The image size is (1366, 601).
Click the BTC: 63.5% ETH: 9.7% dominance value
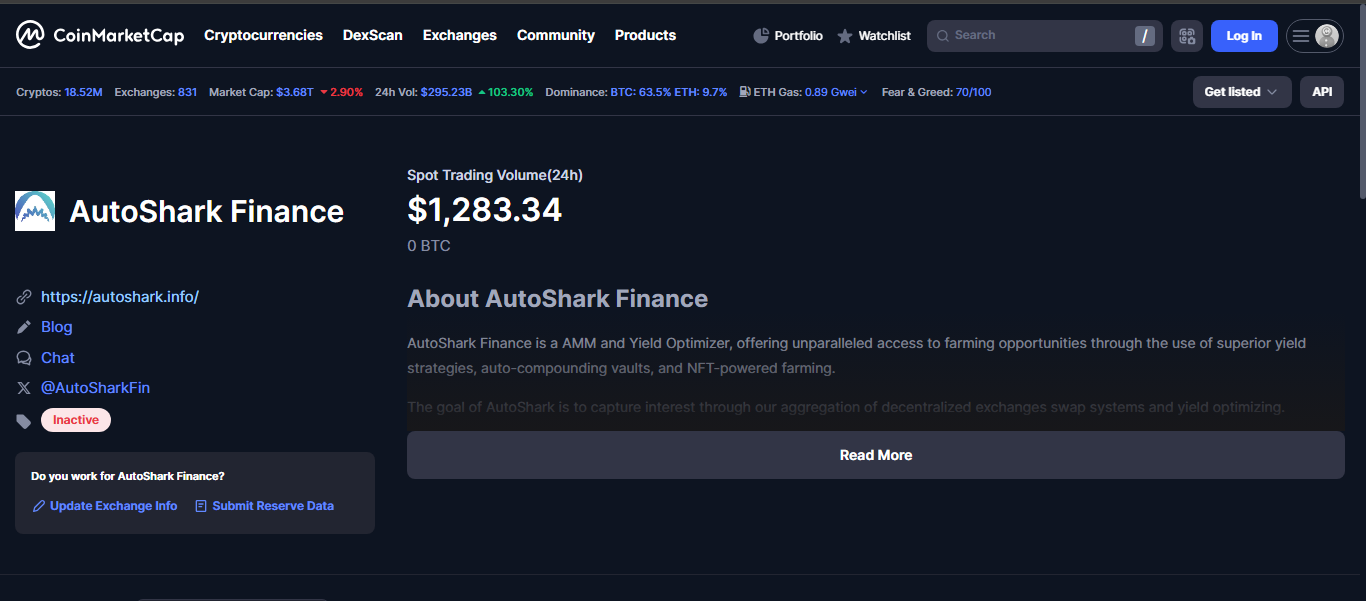669,92
